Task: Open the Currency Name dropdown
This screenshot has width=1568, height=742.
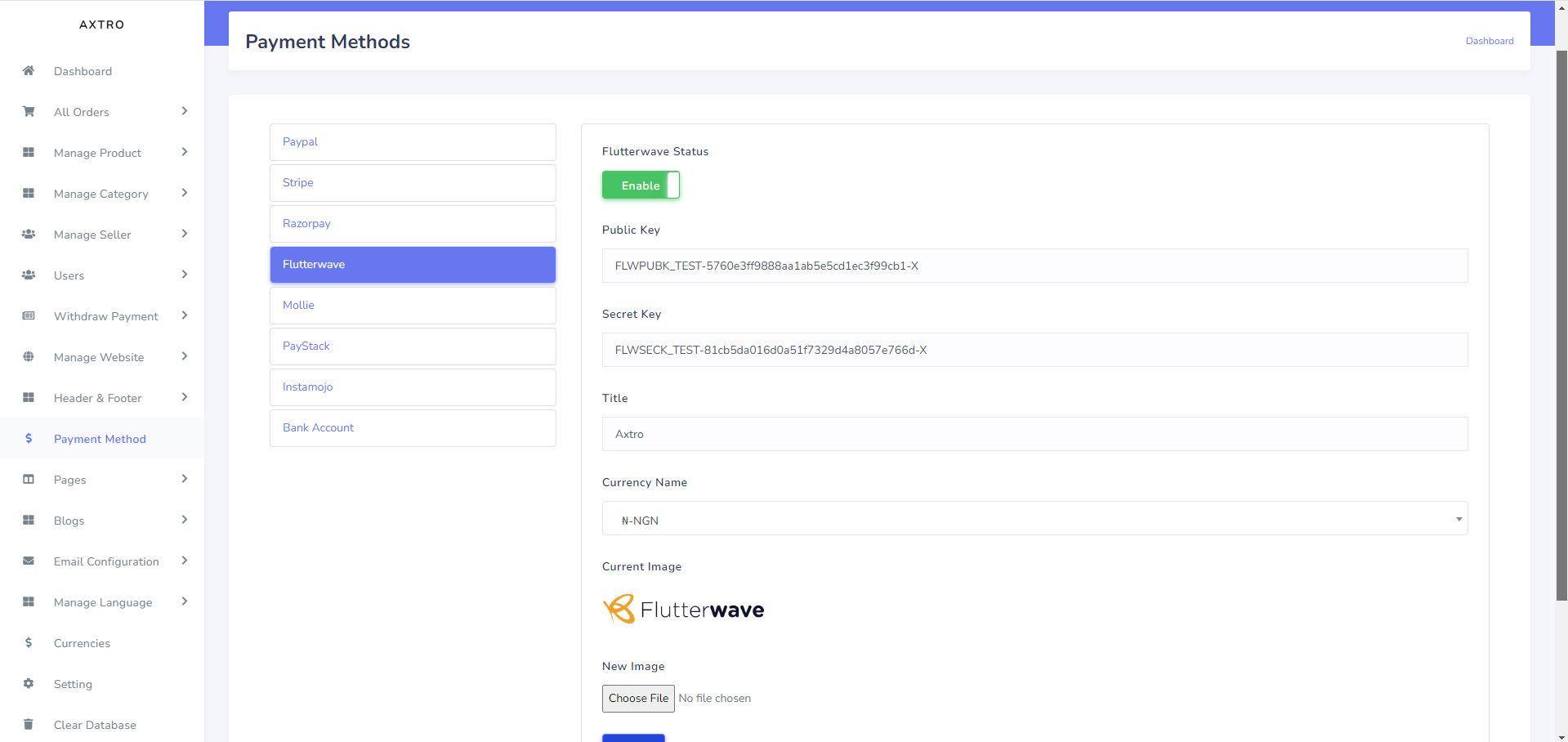Action: [1034, 519]
